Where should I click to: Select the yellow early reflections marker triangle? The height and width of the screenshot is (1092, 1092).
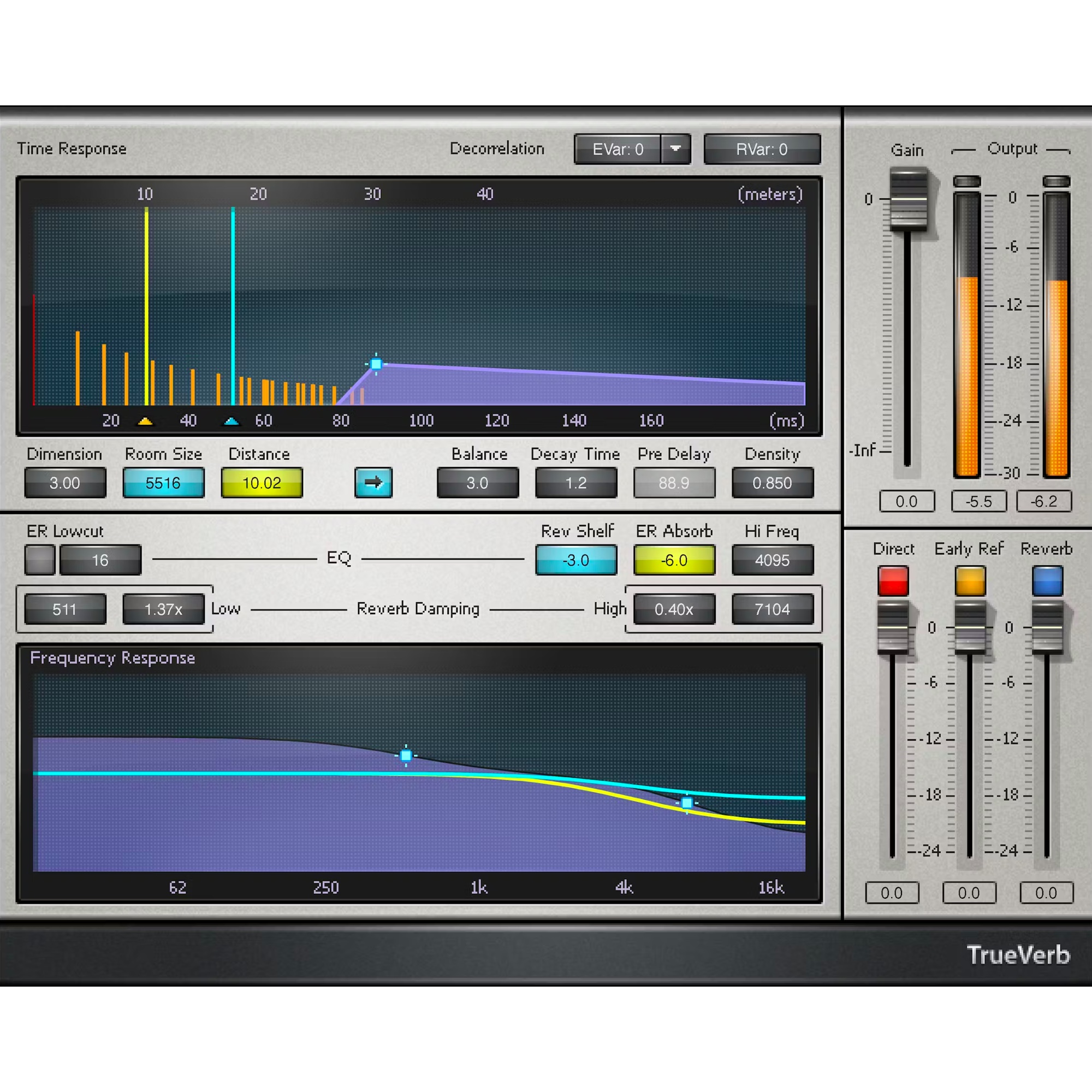tap(146, 420)
